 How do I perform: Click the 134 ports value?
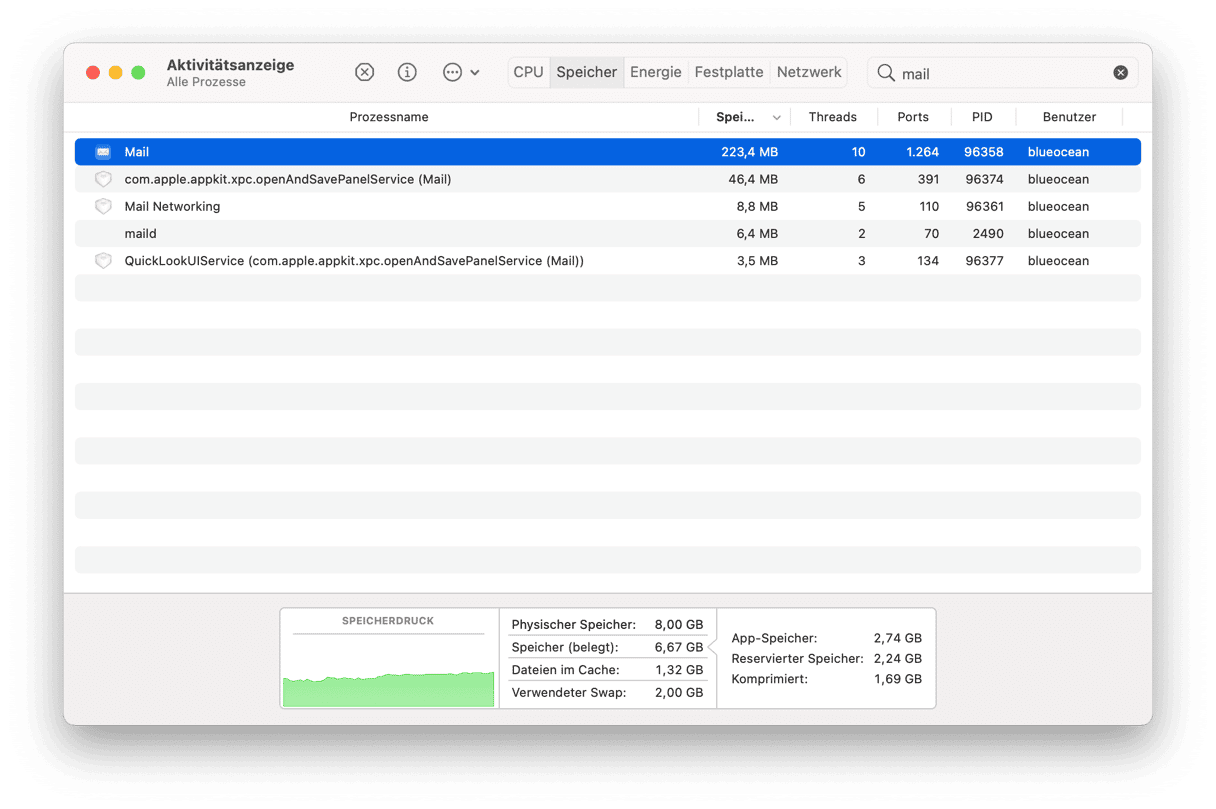[x=928, y=260]
